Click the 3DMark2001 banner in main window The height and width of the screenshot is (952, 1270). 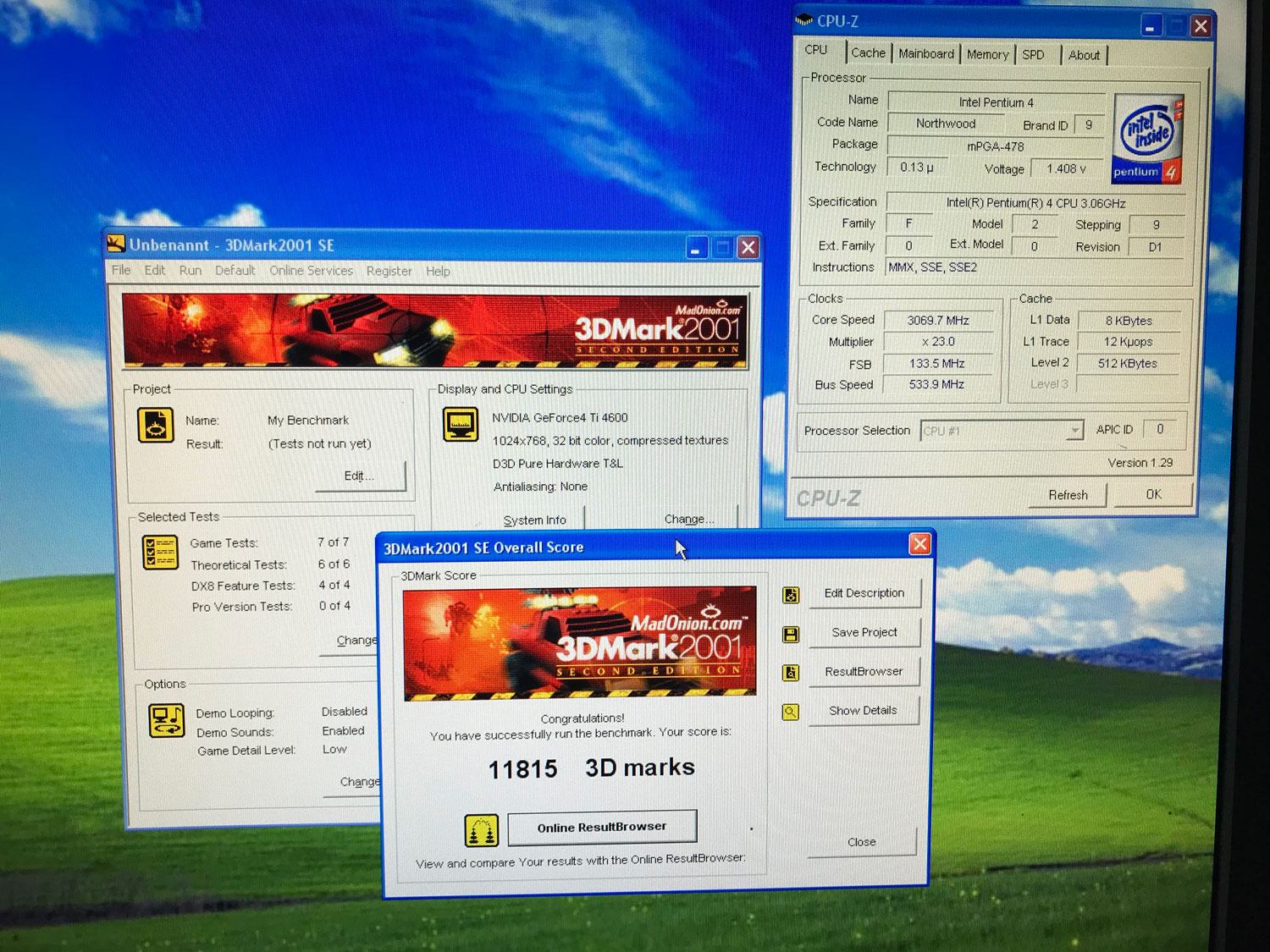[x=435, y=330]
